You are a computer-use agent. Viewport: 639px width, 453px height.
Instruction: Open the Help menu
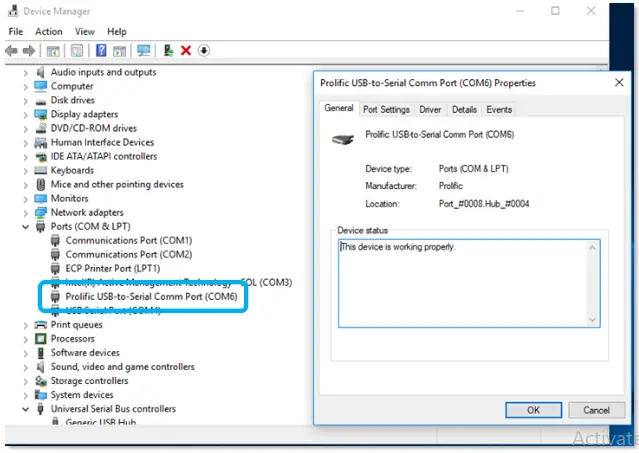pos(117,31)
